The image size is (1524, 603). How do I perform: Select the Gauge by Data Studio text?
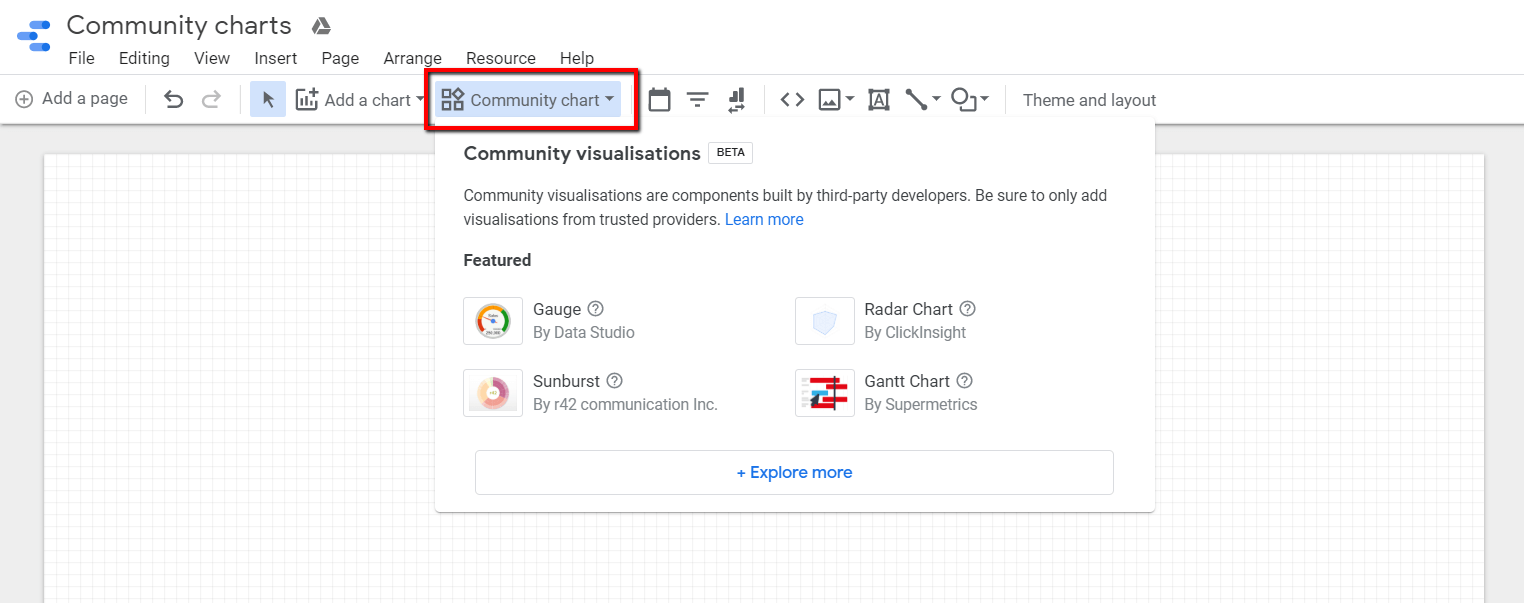(584, 321)
